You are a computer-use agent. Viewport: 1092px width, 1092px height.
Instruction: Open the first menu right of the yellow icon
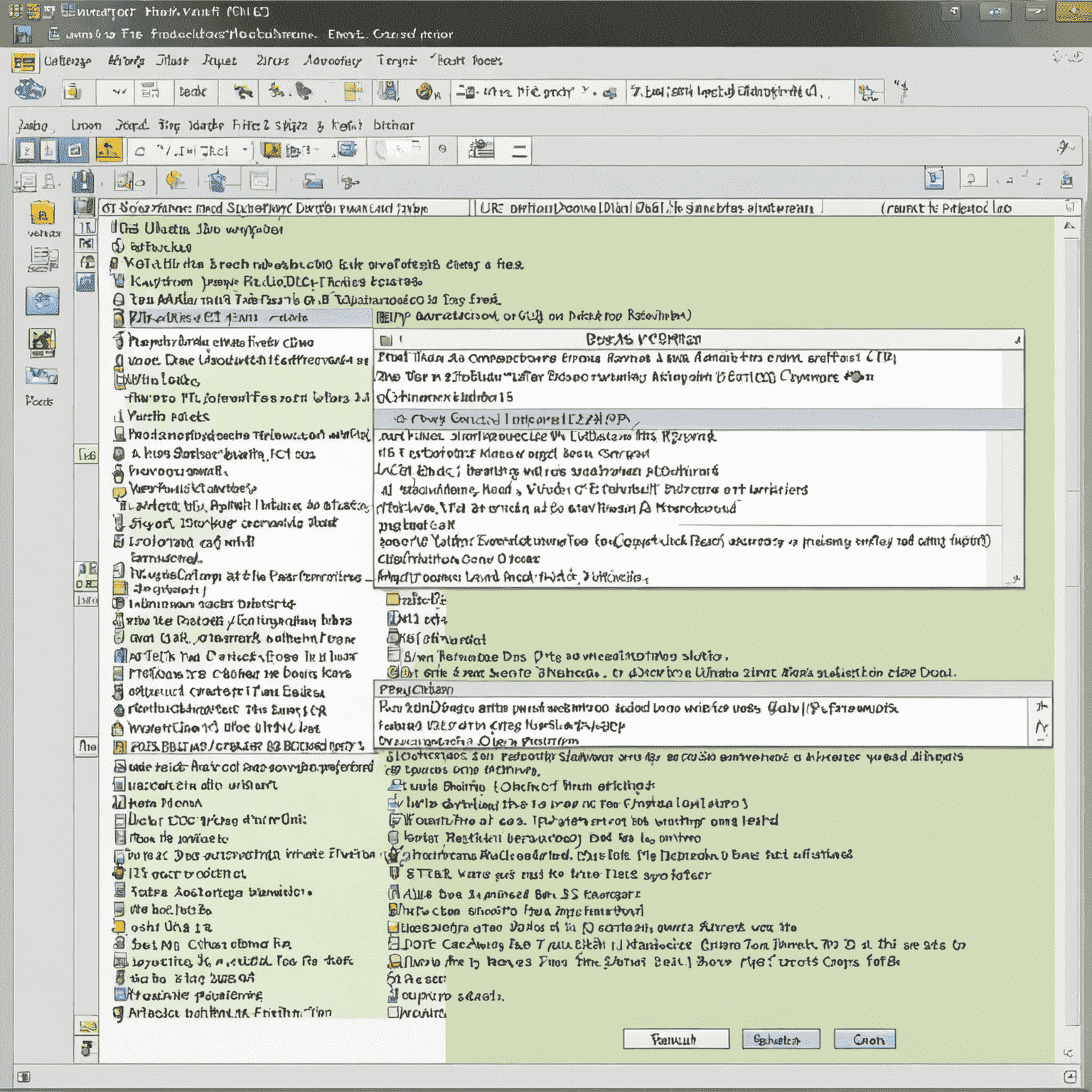68,61
